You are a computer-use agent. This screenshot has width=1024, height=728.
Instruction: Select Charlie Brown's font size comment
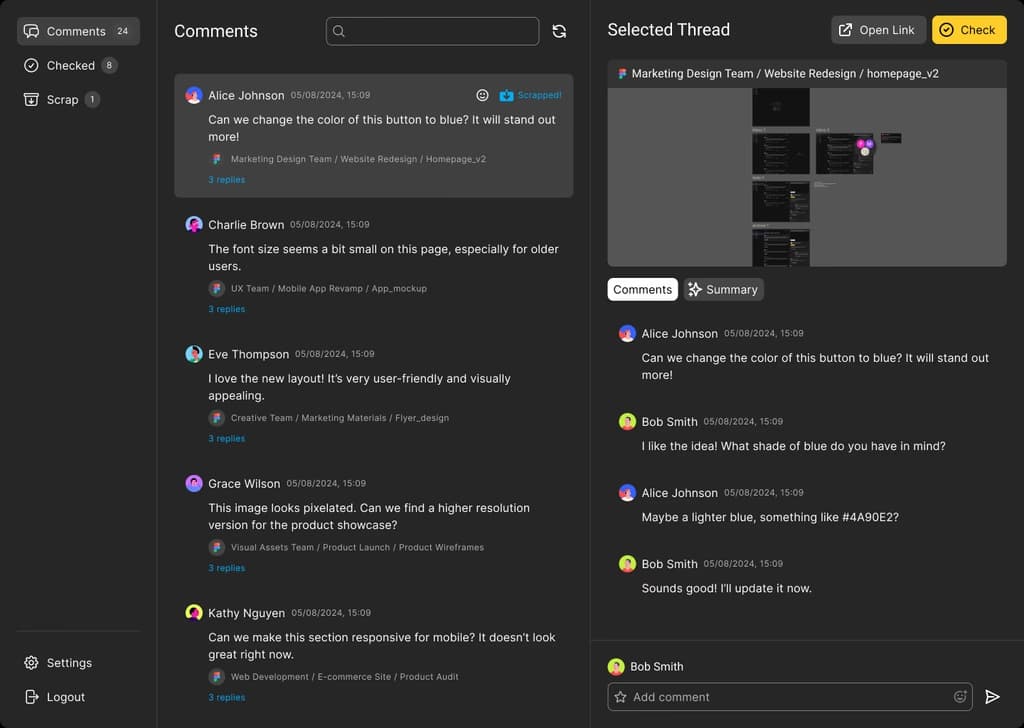click(383, 257)
